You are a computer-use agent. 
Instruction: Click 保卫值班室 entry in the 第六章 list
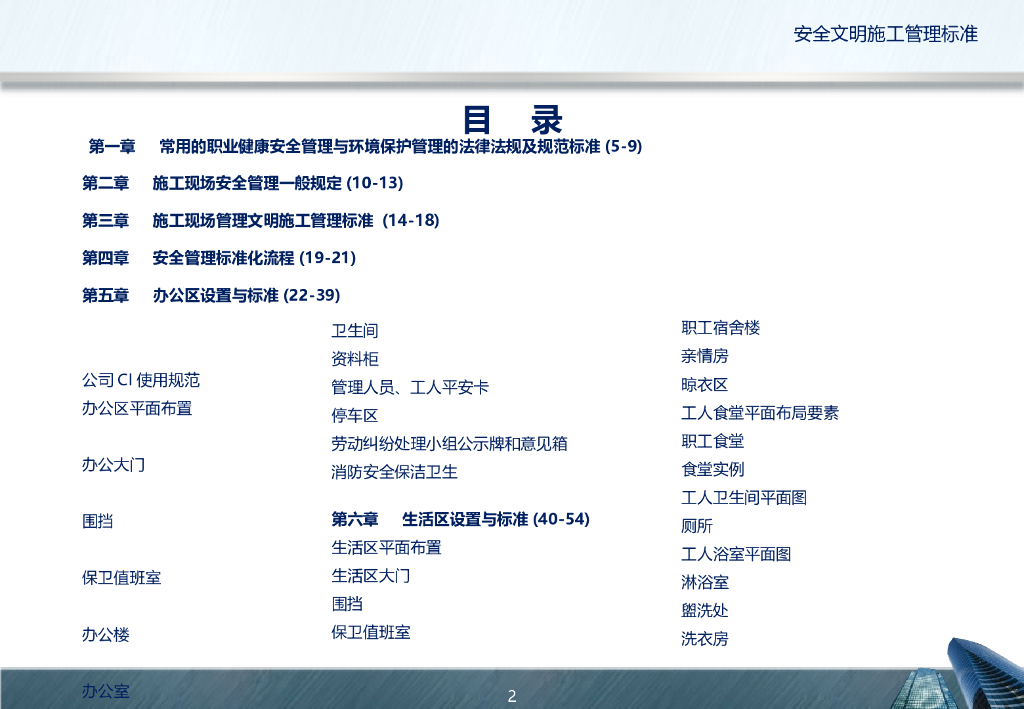tap(371, 632)
